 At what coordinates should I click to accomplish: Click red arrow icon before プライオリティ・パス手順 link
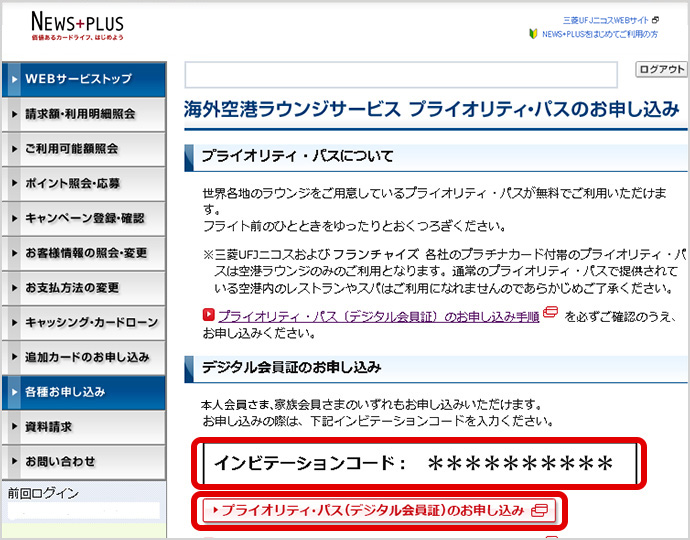tap(208, 316)
